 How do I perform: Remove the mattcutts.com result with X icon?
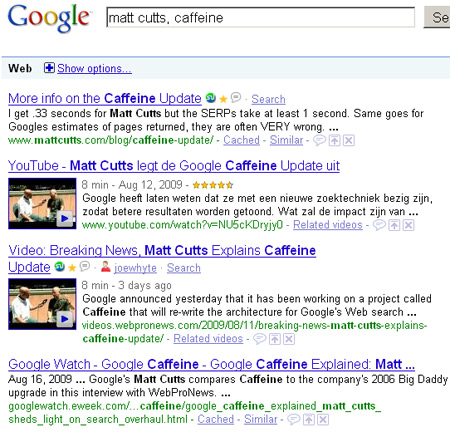[349, 140]
